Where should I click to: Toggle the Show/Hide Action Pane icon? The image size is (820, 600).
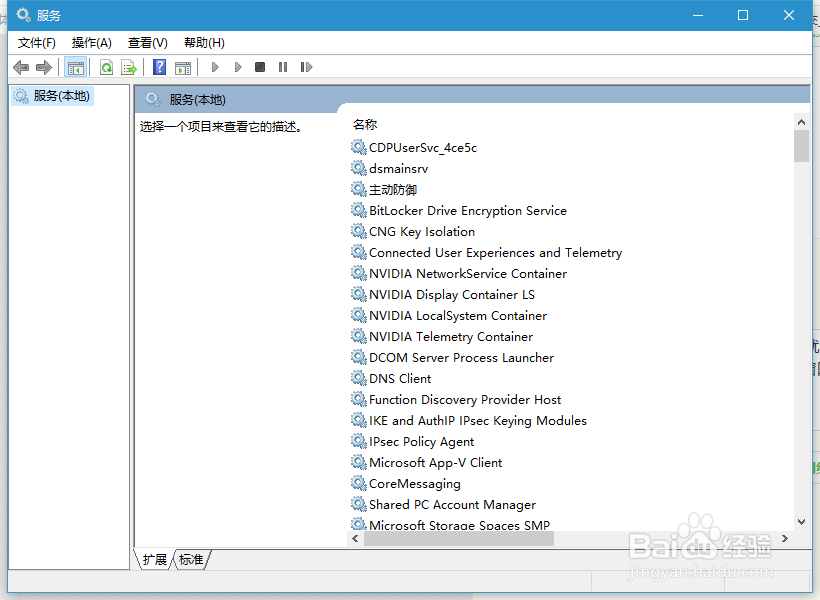pos(183,67)
